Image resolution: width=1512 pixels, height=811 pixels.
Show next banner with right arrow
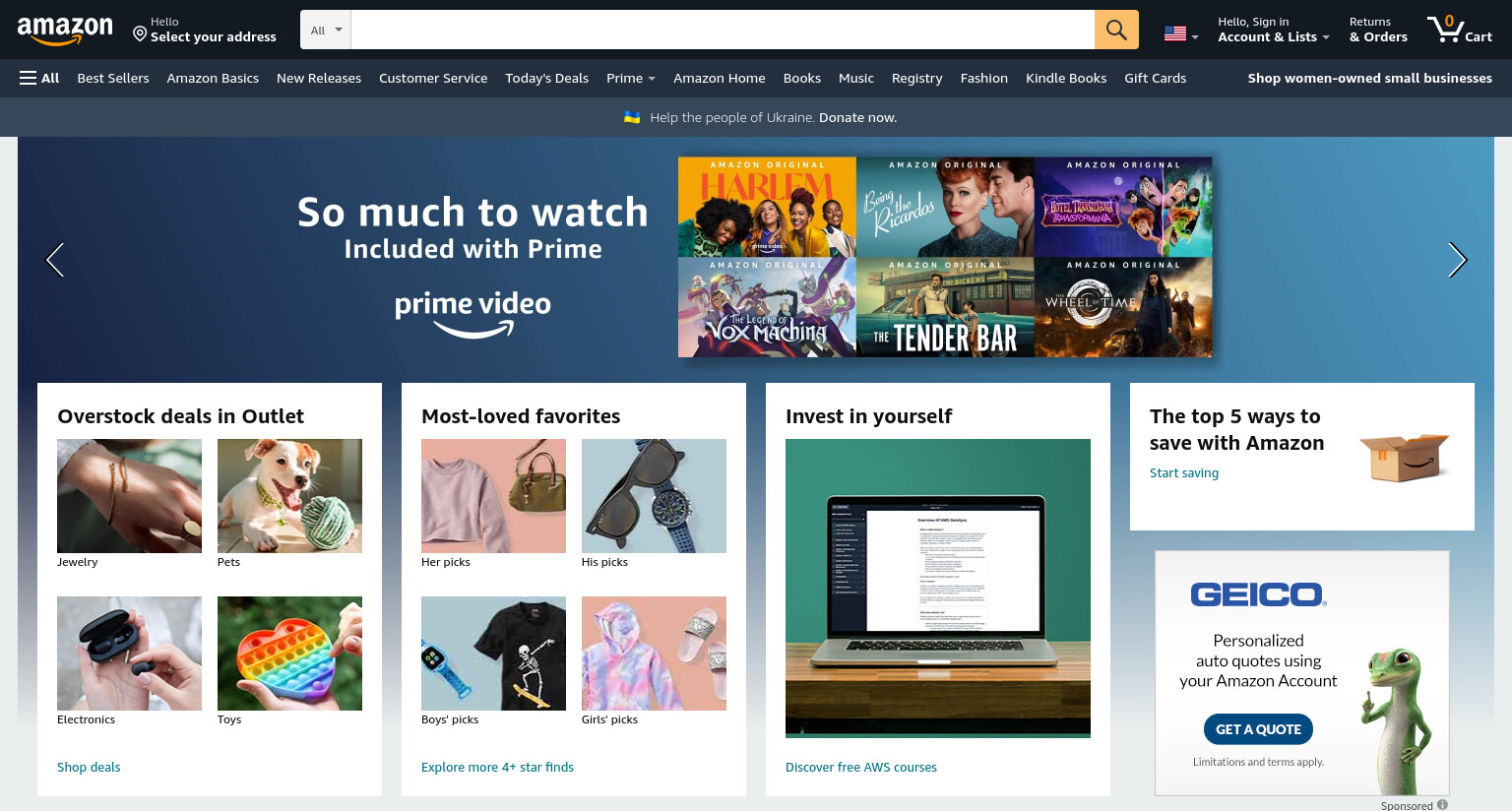pos(1457,260)
